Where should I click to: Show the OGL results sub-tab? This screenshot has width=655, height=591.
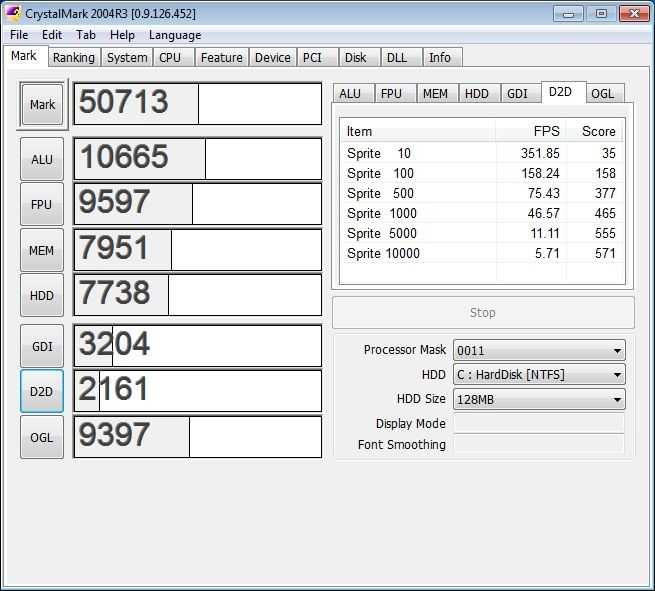tap(605, 93)
